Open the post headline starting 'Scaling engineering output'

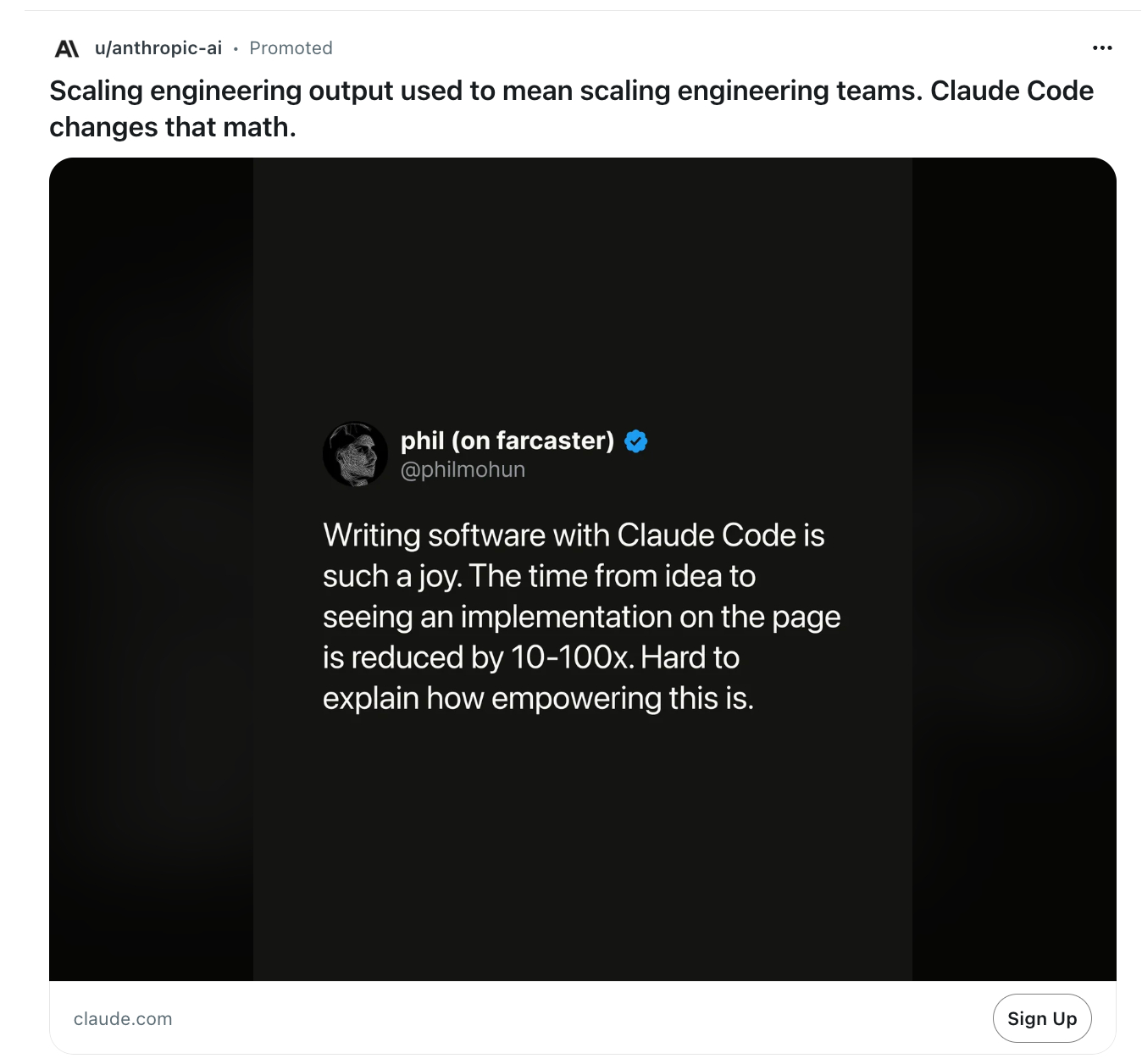pyautogui.click(x=571, y=108)
